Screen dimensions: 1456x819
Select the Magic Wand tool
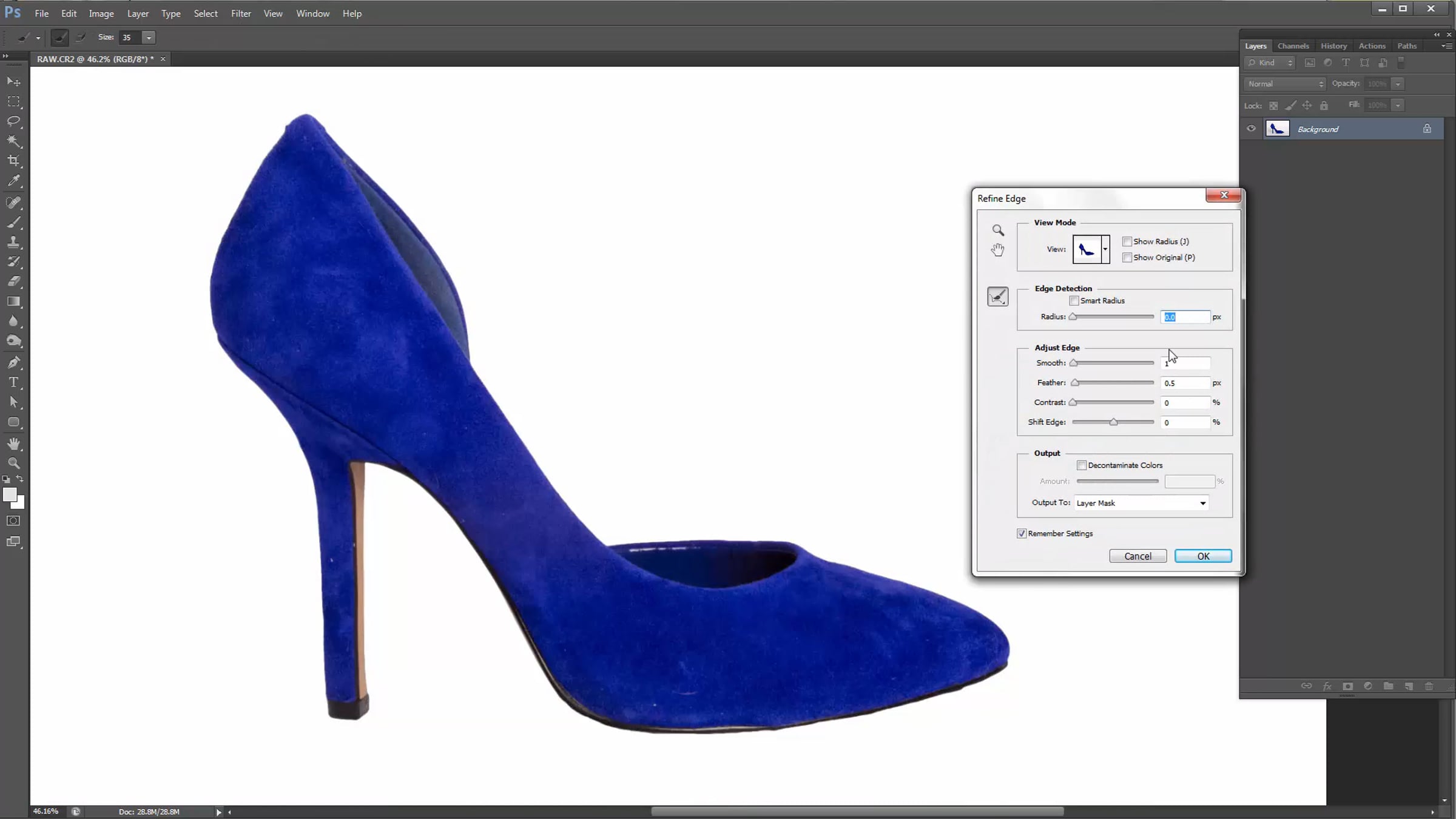(13, 141)
